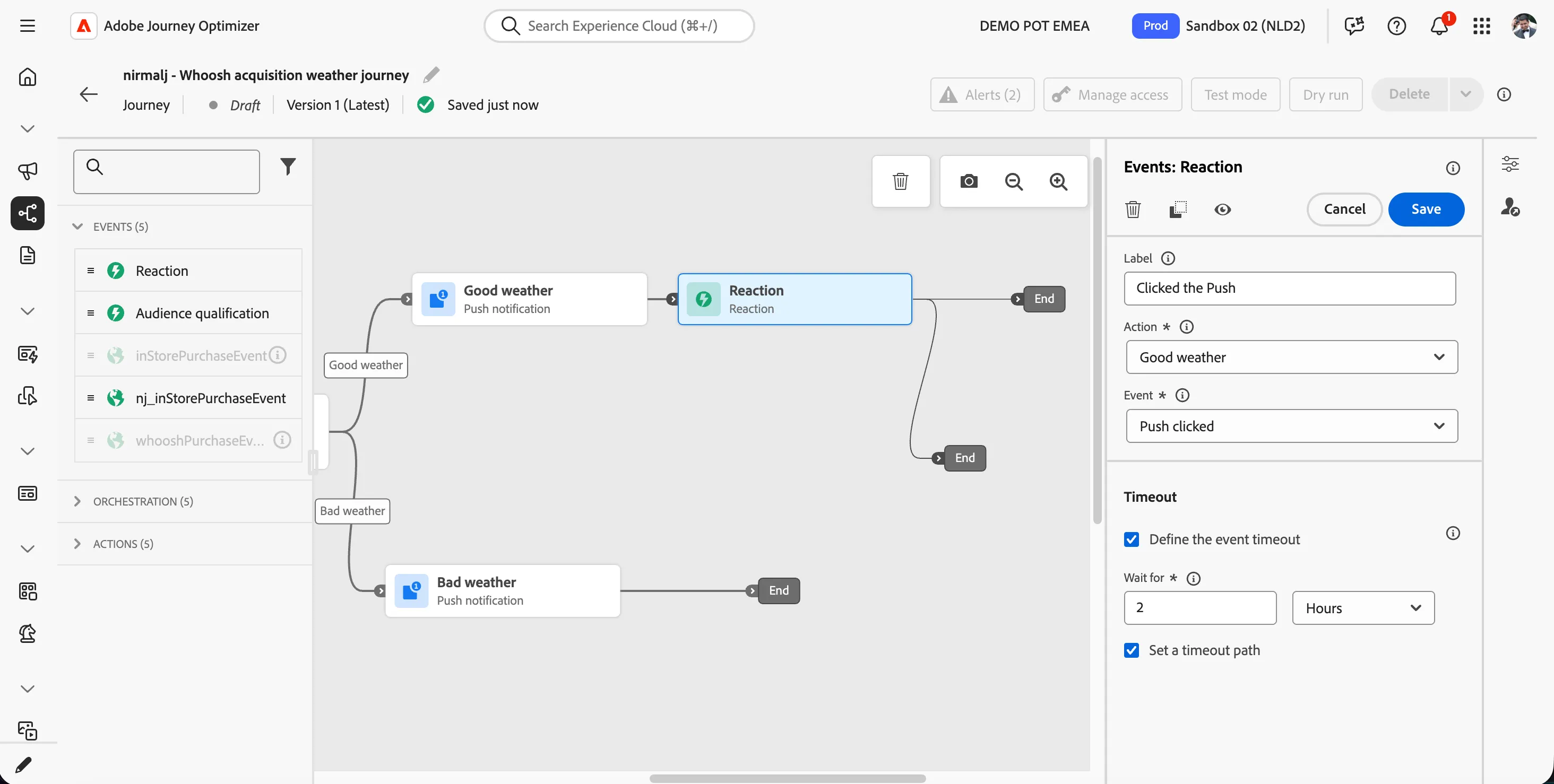The height and width of the screenshot is (784, 1554).
Task: Take a canvas snapshot with camera icon
Action: pos(969,181)
